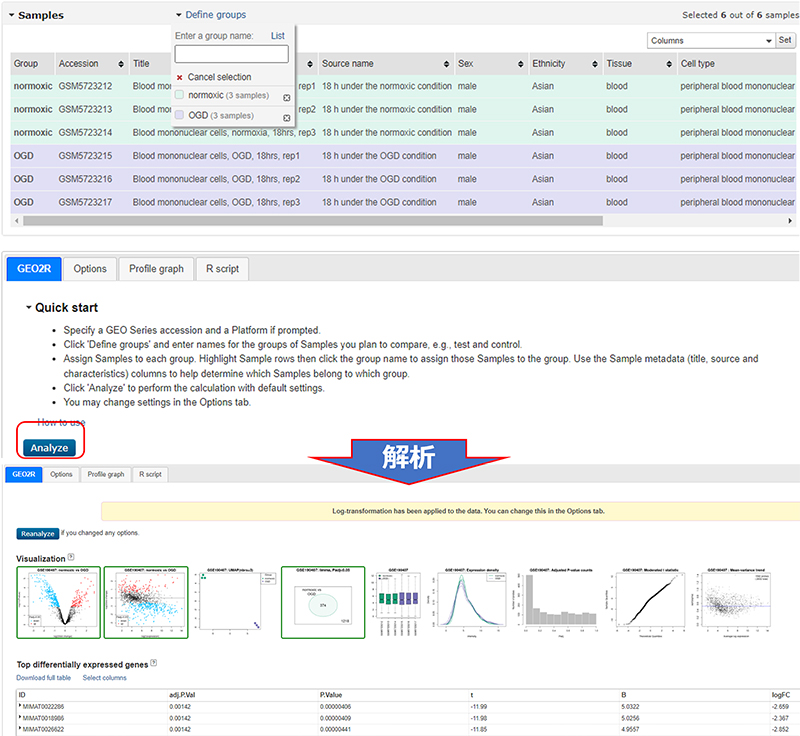Open the moderated t statistic Q-Q thumbnail
Screen dimensions: 800x736
coord(649,602)
